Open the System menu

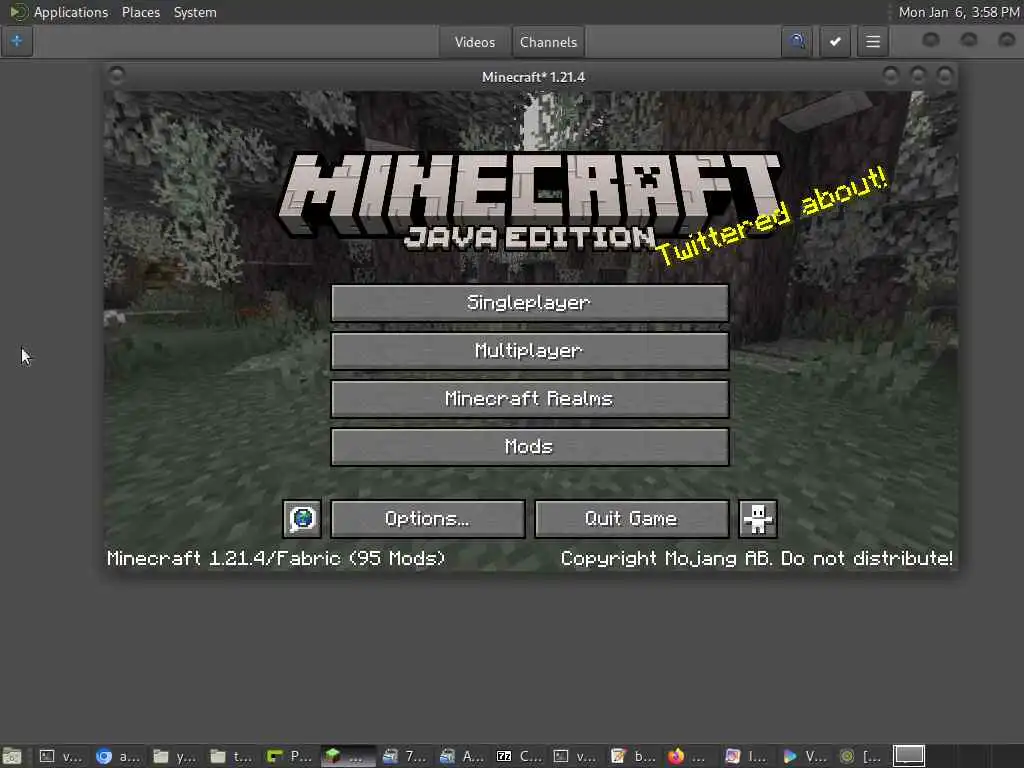click(195, 12)
